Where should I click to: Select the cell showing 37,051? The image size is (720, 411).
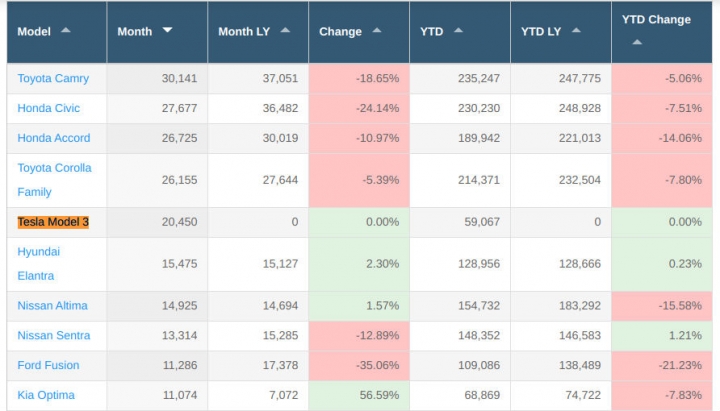(258, 79)
